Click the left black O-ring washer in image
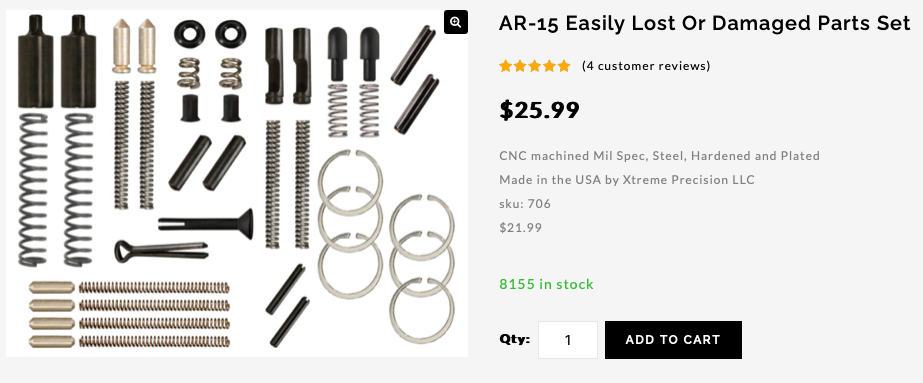Image resolution: width=923 pixels, height=383 pixels. (189, 34)
